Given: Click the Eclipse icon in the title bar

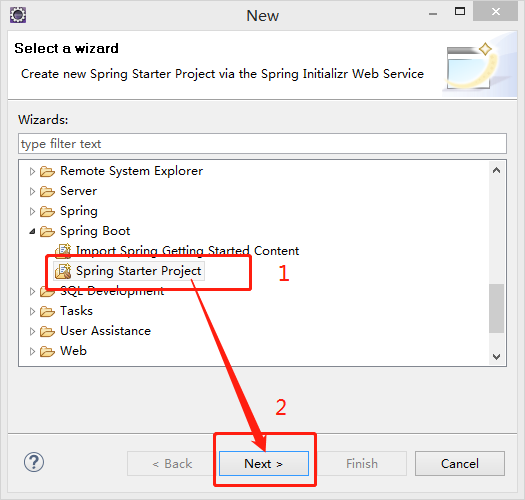Looking at the screenshot, I should (x=18, y=15).
